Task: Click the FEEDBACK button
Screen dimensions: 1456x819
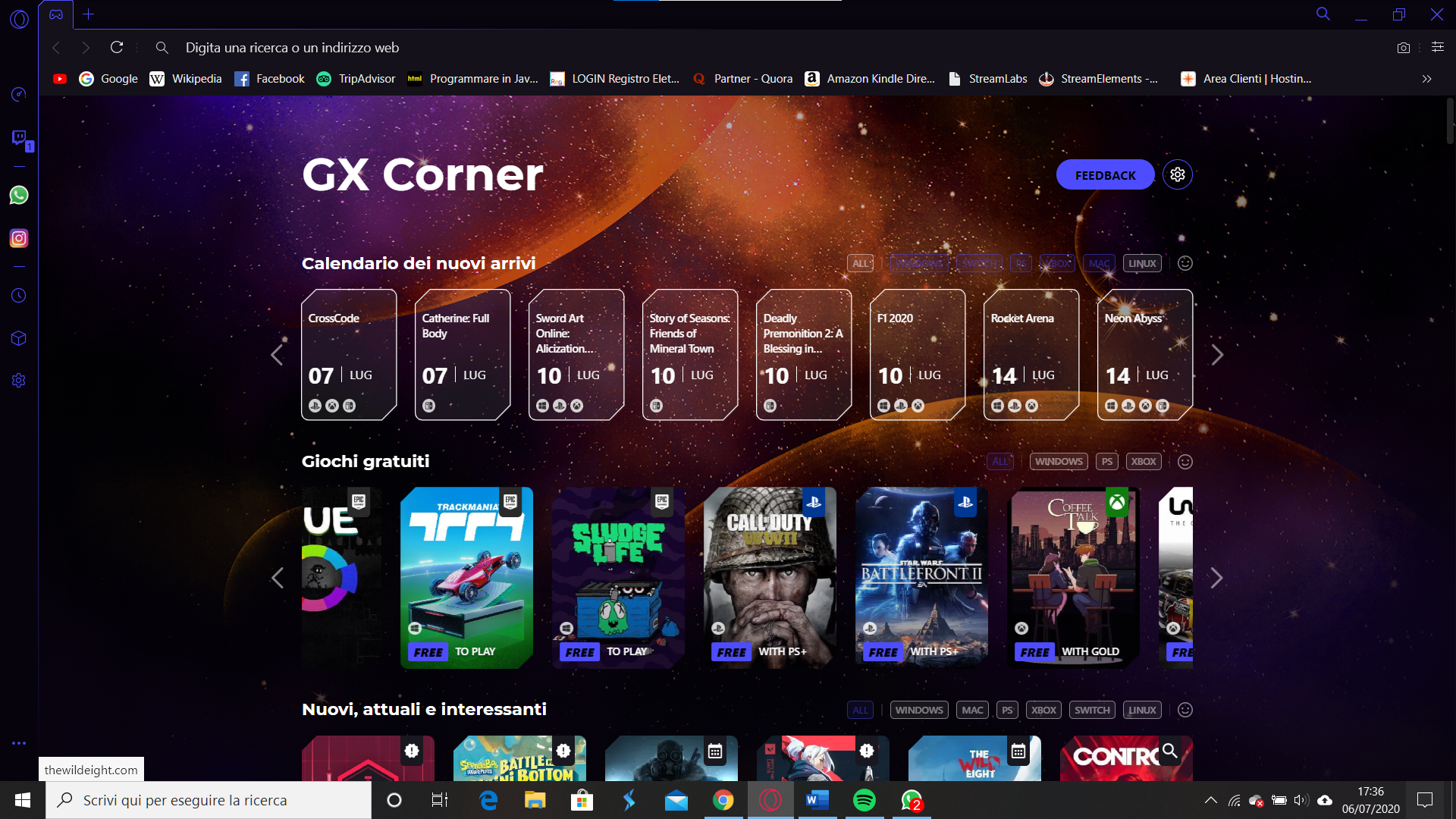Action: [1105, 175]
